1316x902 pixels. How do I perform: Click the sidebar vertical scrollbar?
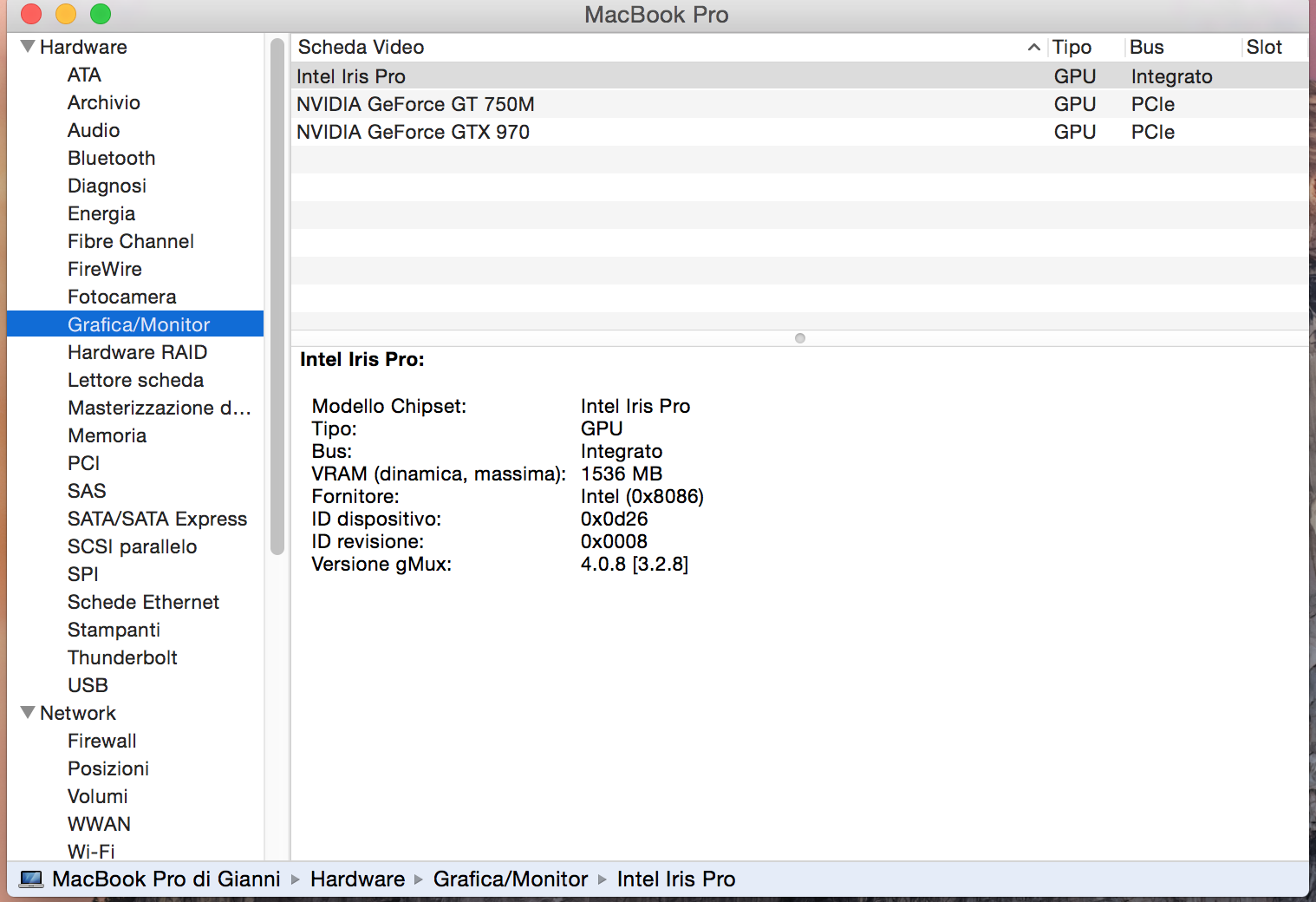[x=277, y=296]
